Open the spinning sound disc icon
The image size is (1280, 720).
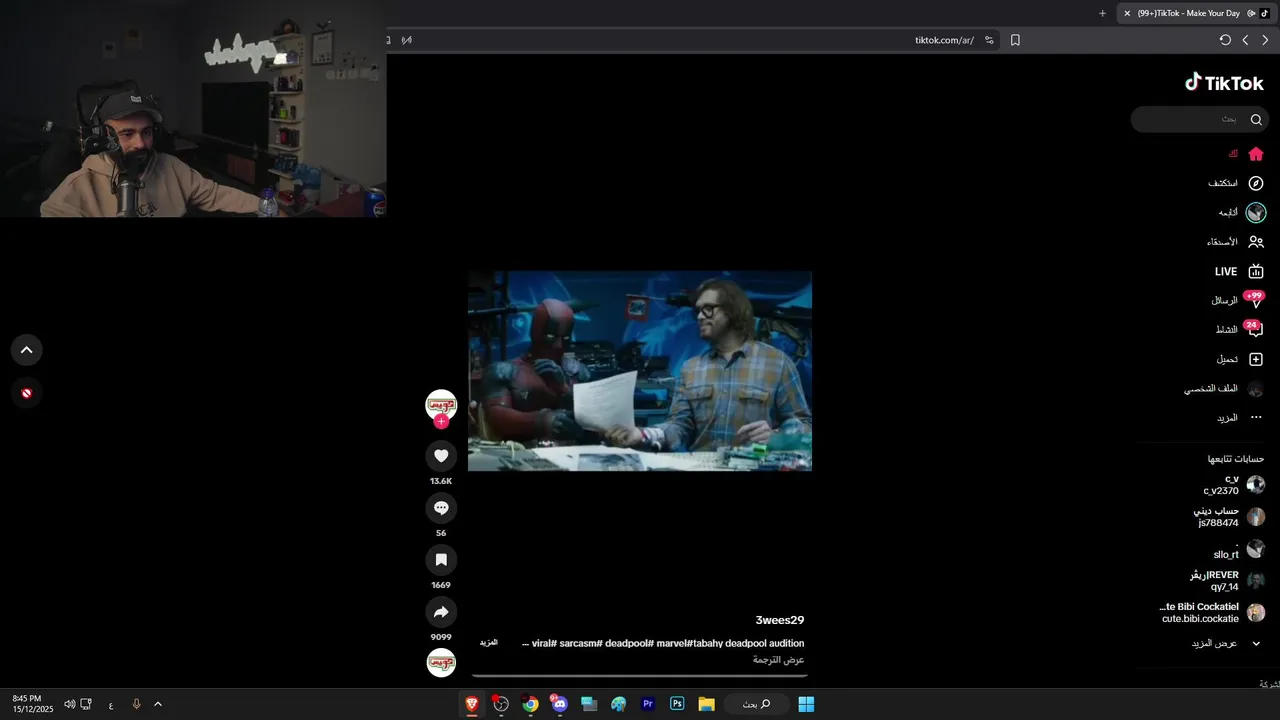pyautogui.click(x=441, y=663)
